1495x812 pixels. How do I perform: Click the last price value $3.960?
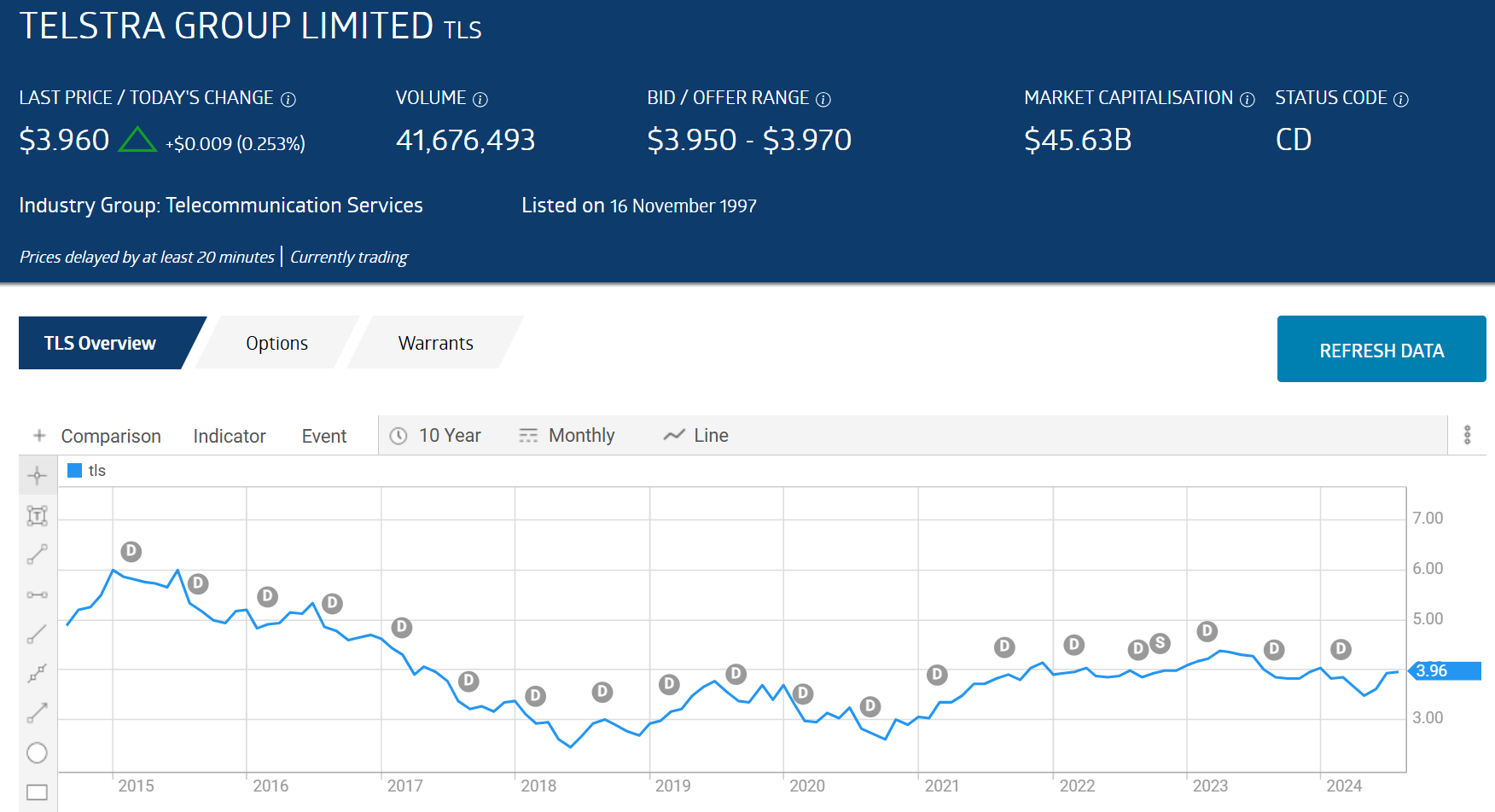coord(64,140)
